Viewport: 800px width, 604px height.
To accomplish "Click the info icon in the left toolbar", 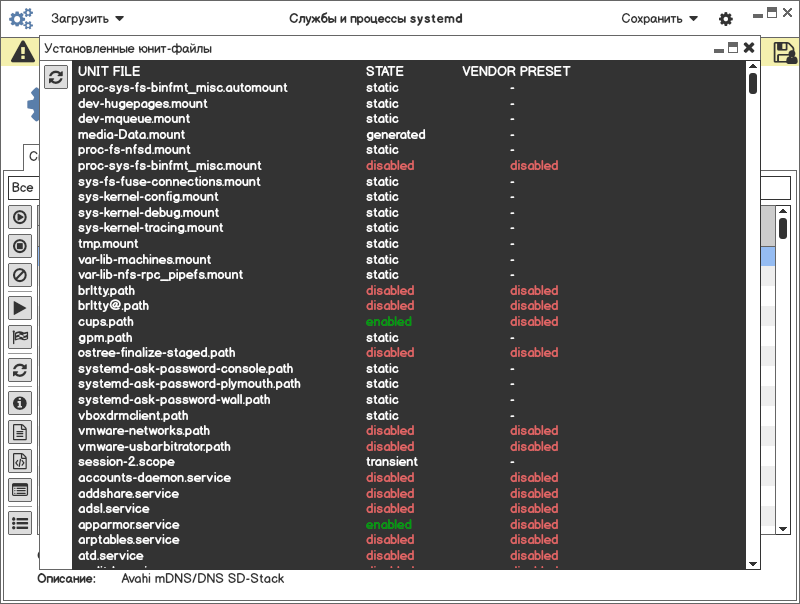I will (x=20, y=402).
